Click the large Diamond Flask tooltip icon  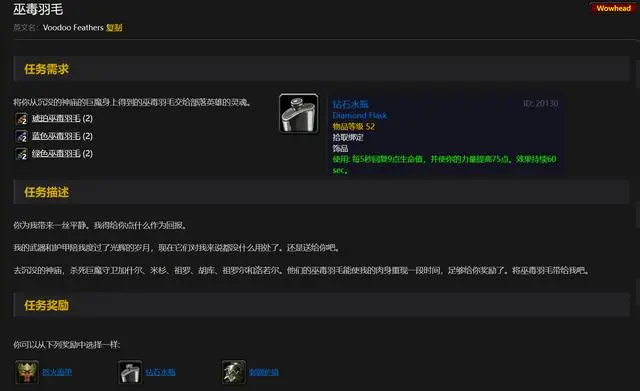coord(299,113)
